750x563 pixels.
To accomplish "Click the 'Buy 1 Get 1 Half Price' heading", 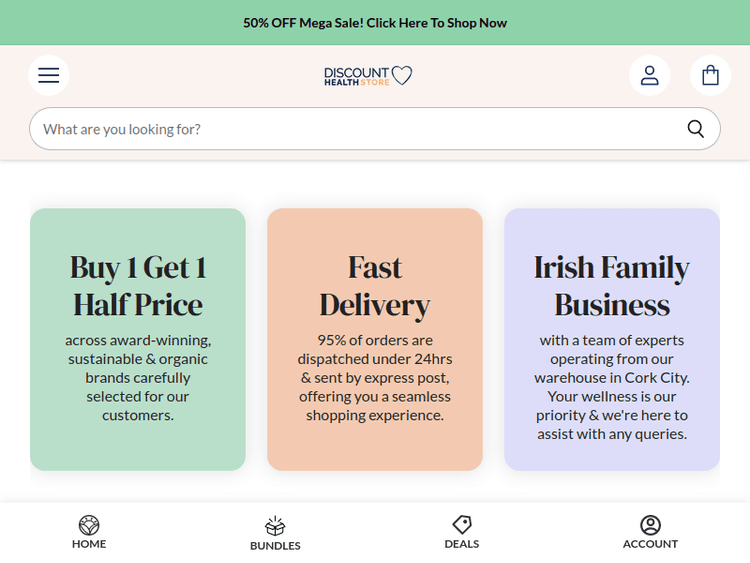I will tap(138, 286).
